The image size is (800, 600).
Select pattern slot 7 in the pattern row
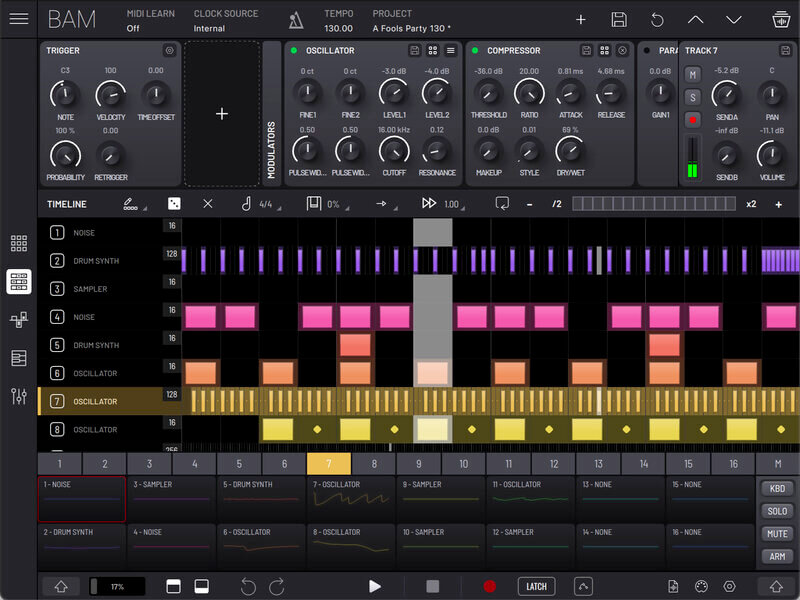[328, 463]
